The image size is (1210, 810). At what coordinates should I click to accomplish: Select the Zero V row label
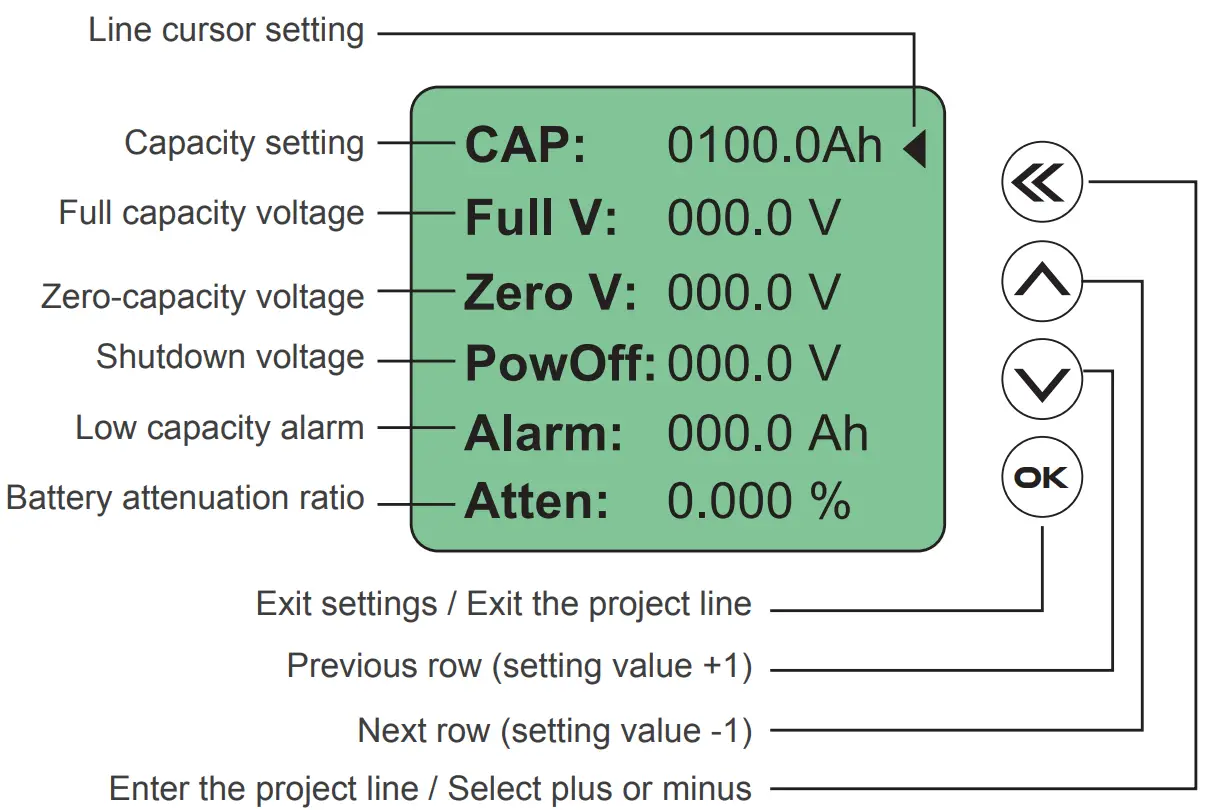549,293
